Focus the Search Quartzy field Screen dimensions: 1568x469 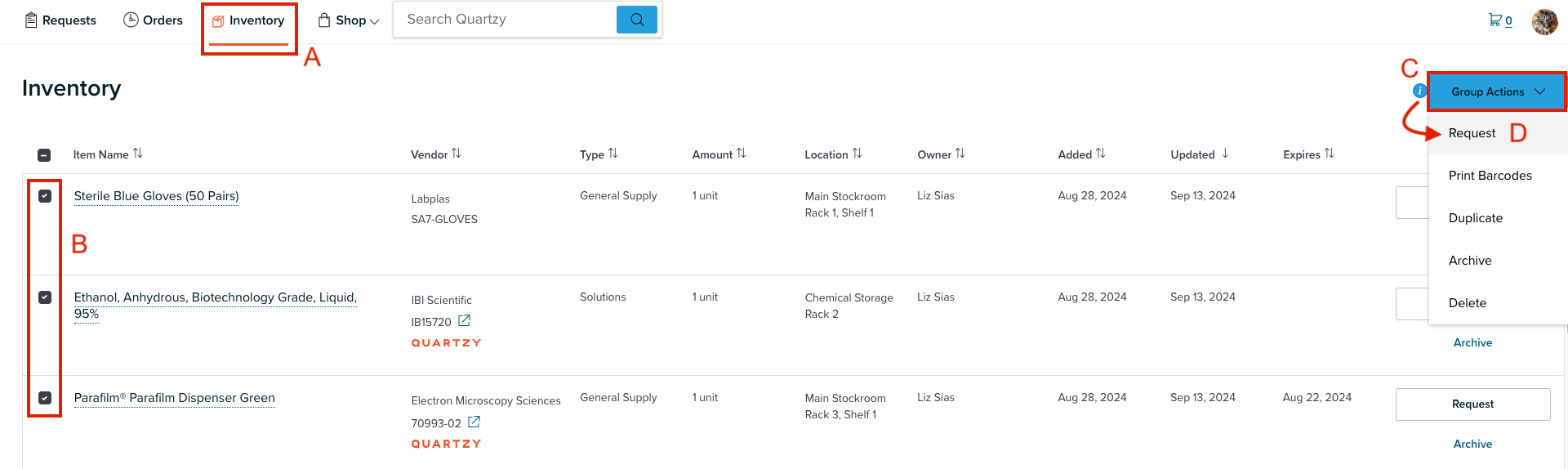(x=506, y=20)
